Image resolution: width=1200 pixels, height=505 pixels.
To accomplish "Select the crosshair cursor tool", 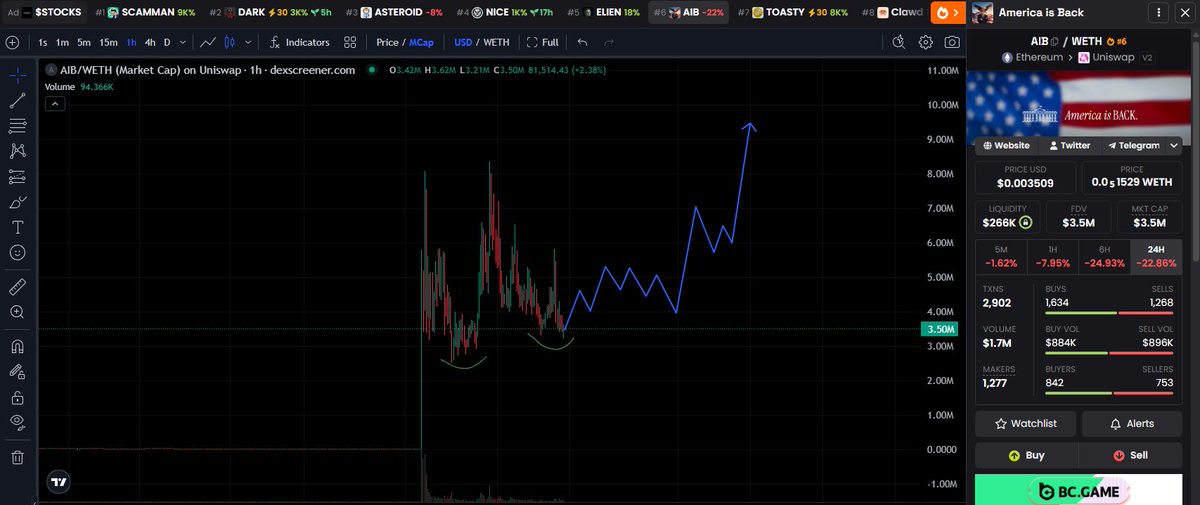I will pos(17,76).
